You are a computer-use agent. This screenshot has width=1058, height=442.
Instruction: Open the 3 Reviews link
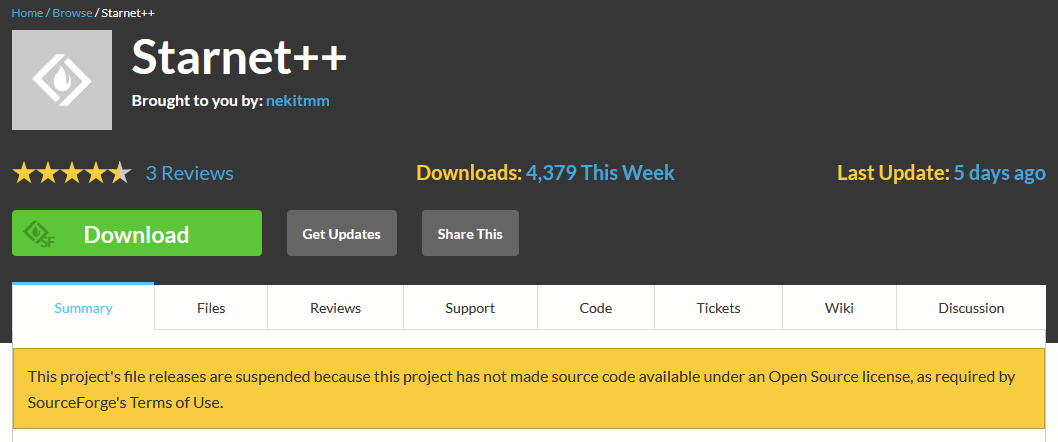point(189,173)
